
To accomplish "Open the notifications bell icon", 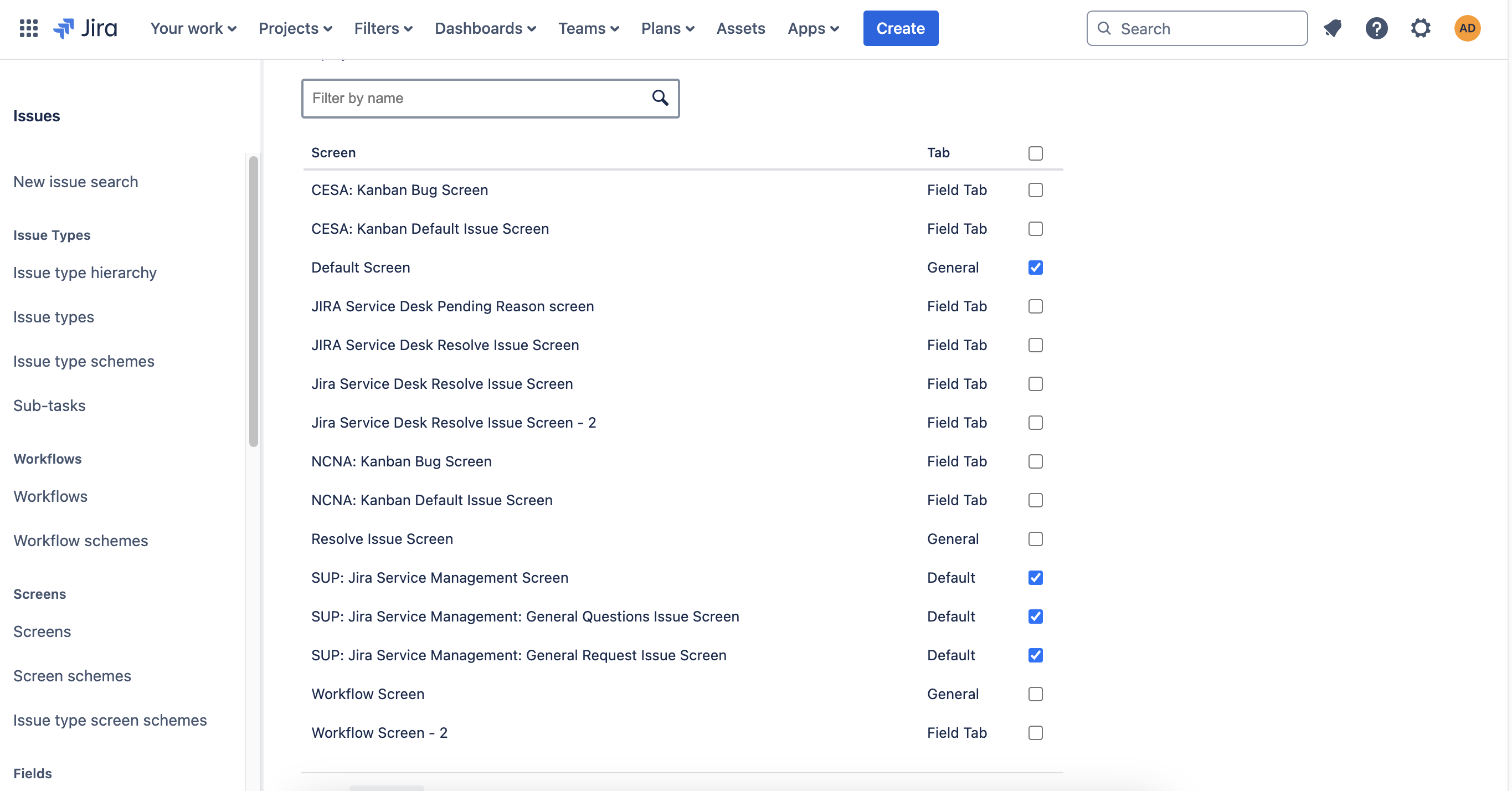I will 1333,28.
